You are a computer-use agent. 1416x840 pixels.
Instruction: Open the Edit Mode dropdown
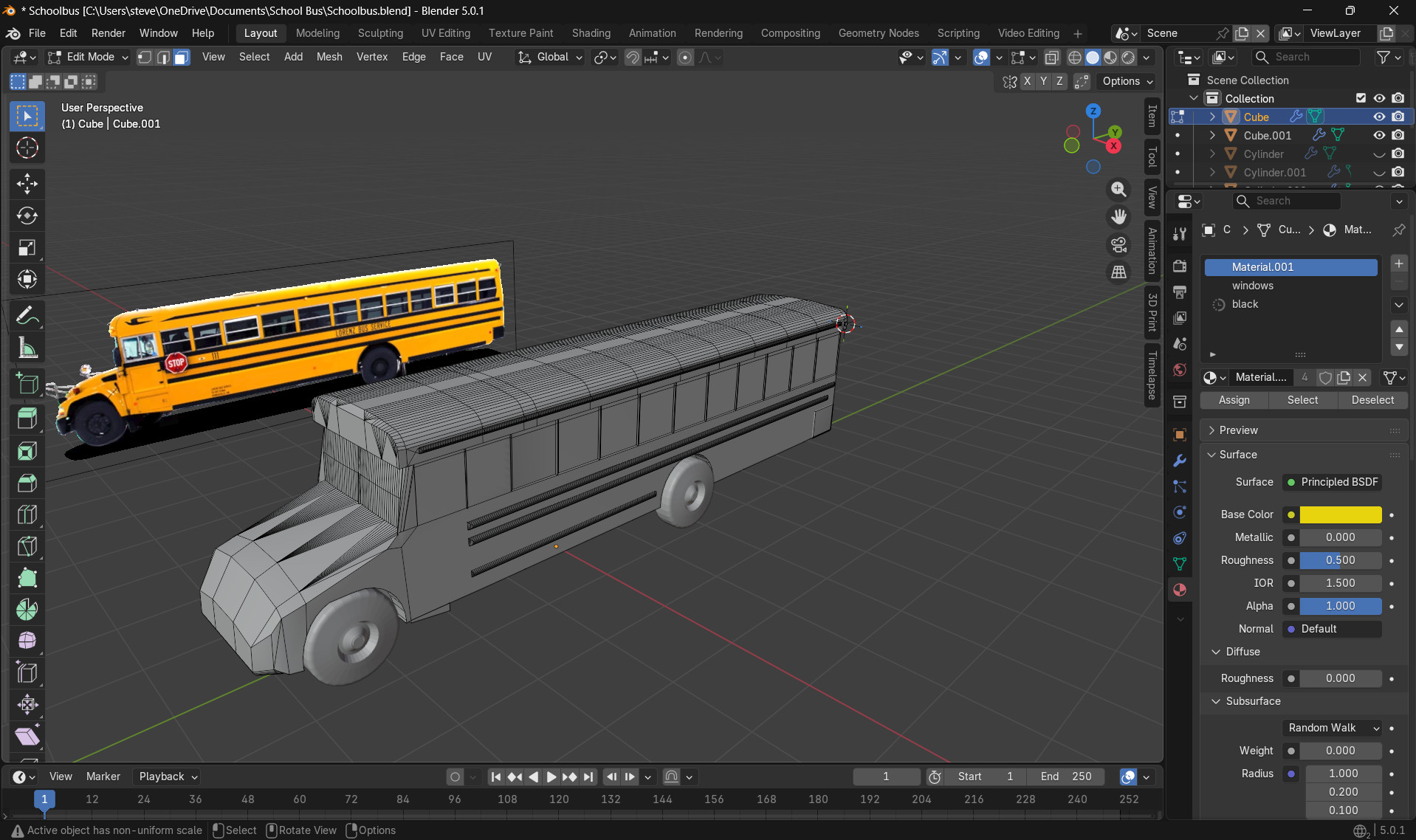point(87,57)
